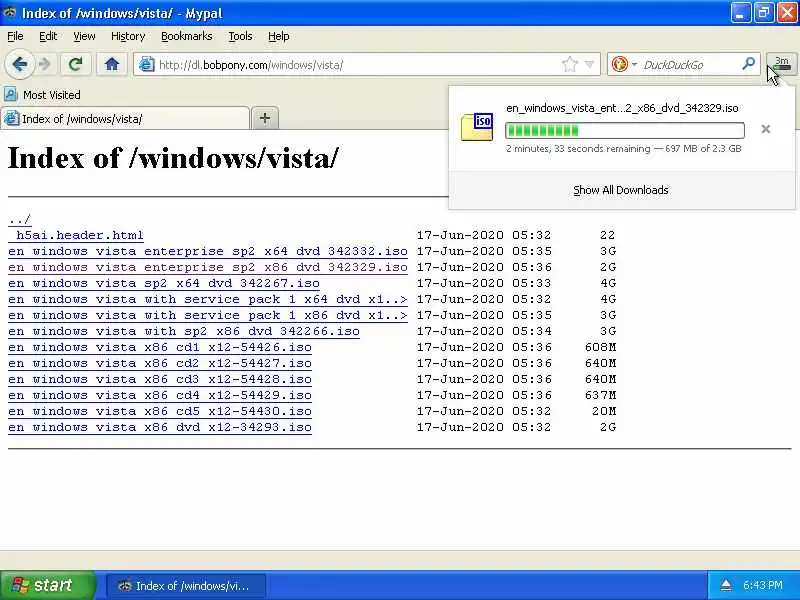
Task: Open the Bookmarks menu
Action: click(x=186, y=36)
